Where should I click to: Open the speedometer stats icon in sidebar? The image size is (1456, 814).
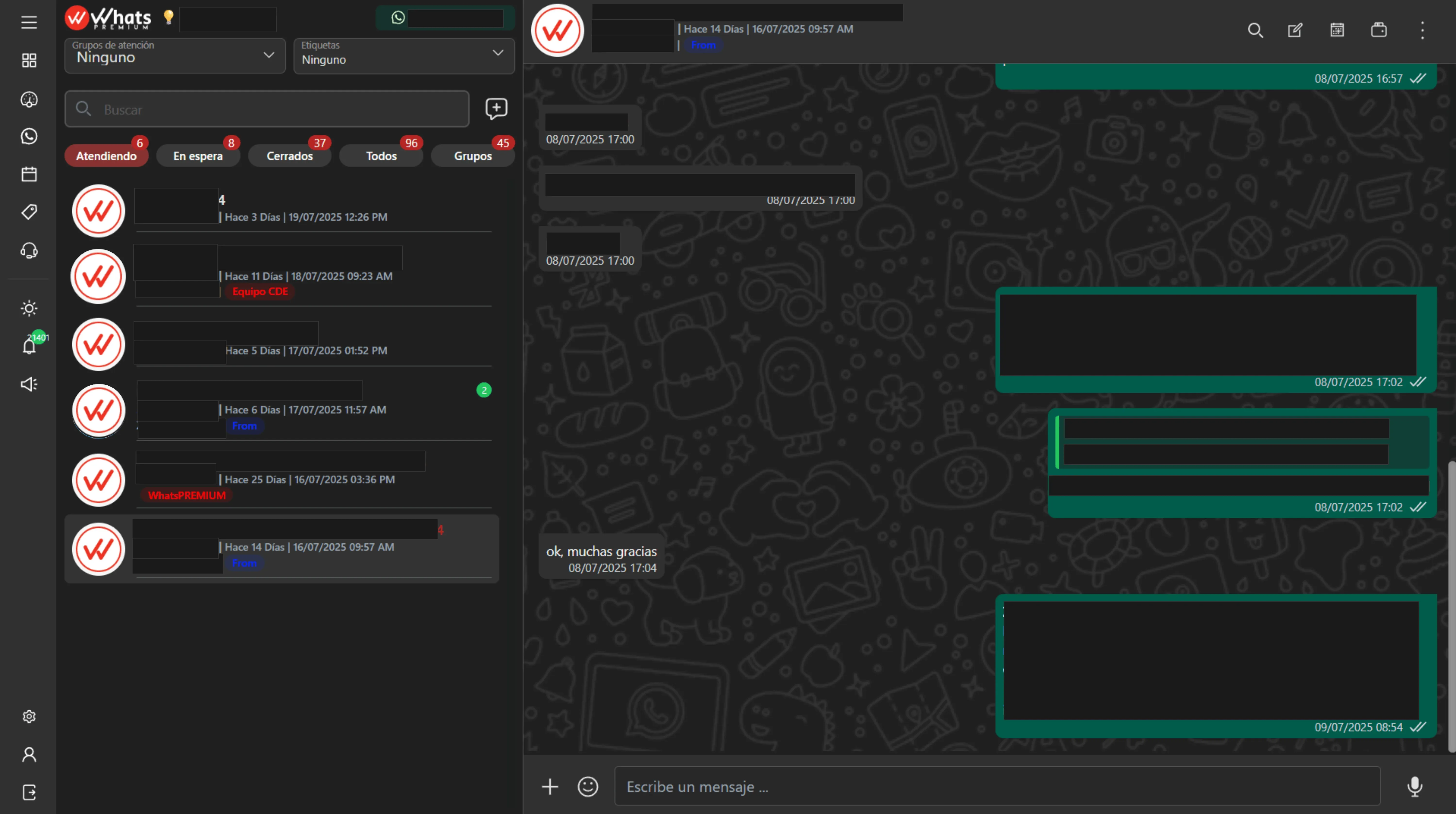click(29, 100)
